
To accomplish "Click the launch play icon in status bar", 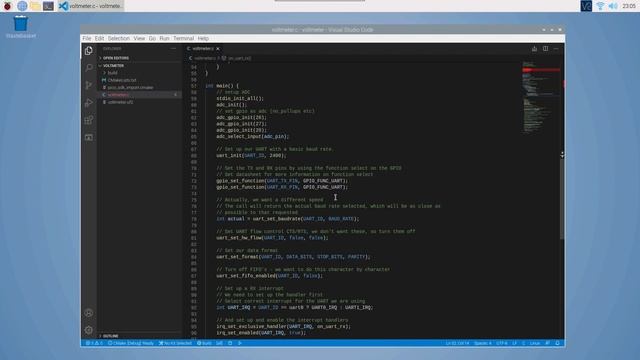I will [240, 343].
